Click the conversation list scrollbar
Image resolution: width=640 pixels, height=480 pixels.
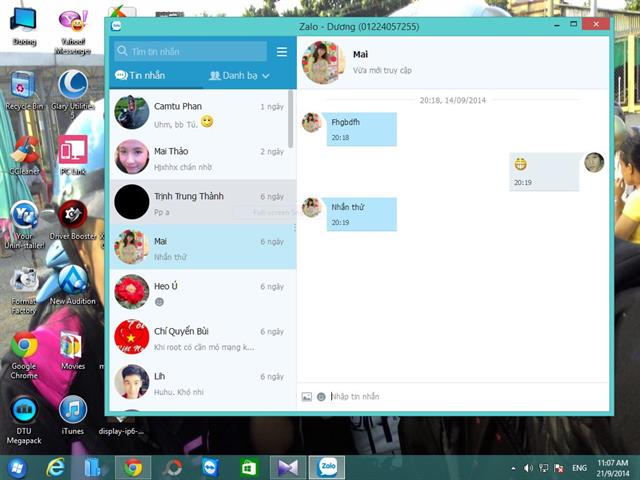pos(291,119)
